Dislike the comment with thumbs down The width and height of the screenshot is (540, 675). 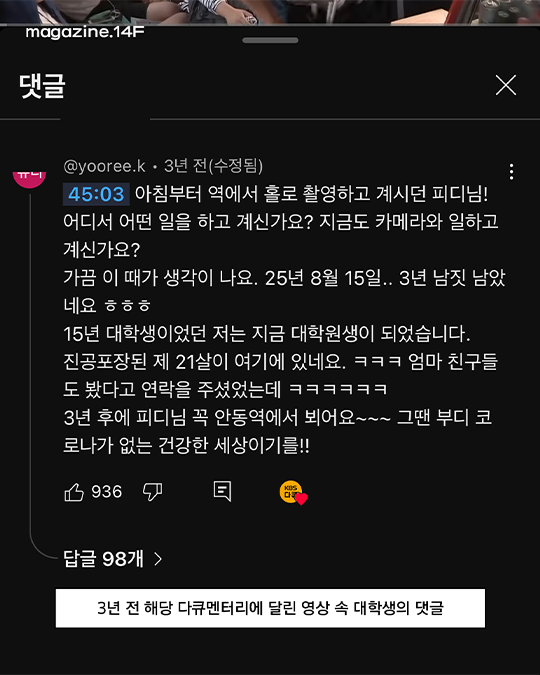(152, 492)
